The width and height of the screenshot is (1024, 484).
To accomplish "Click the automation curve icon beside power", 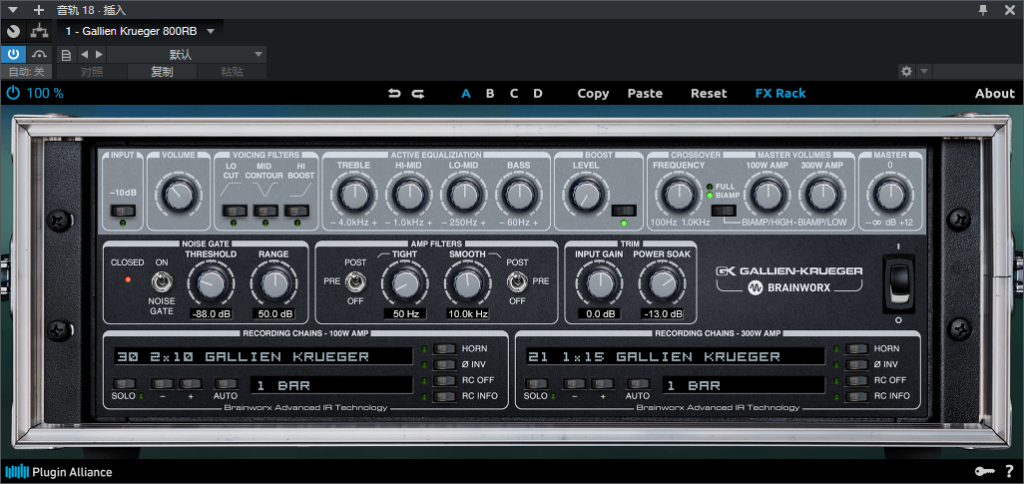I will click(x=40, y=54).
